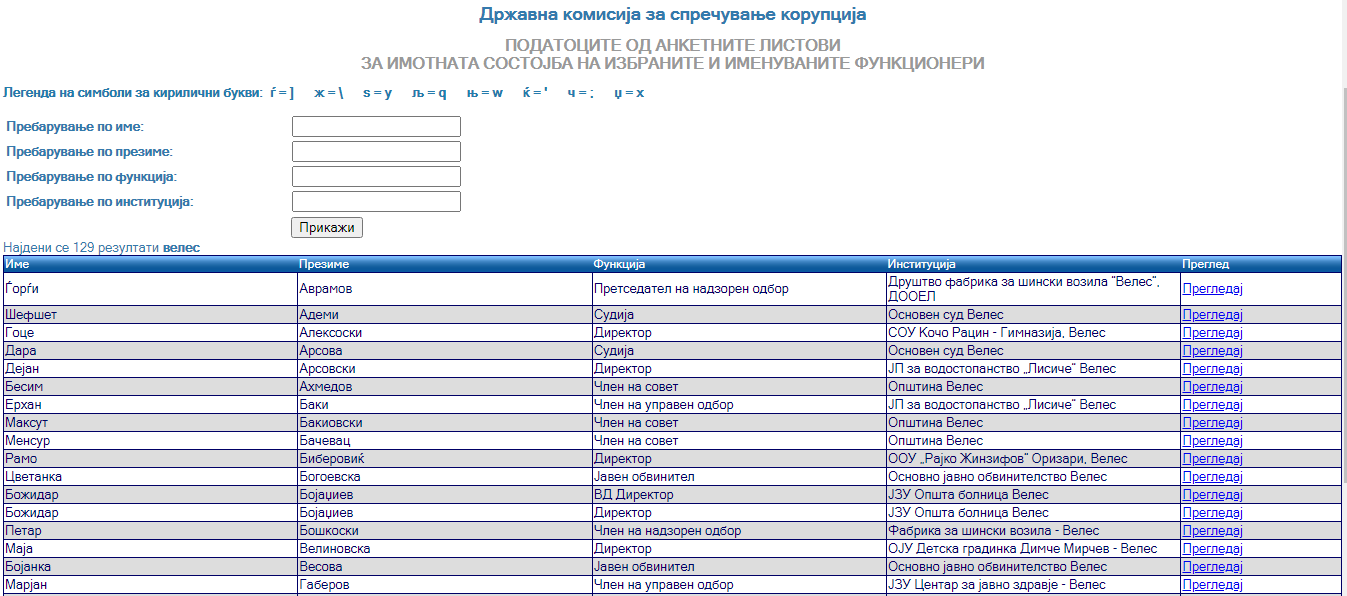
Task: Select the Член на надзорен одбор cell
Action: pos(739,531)
